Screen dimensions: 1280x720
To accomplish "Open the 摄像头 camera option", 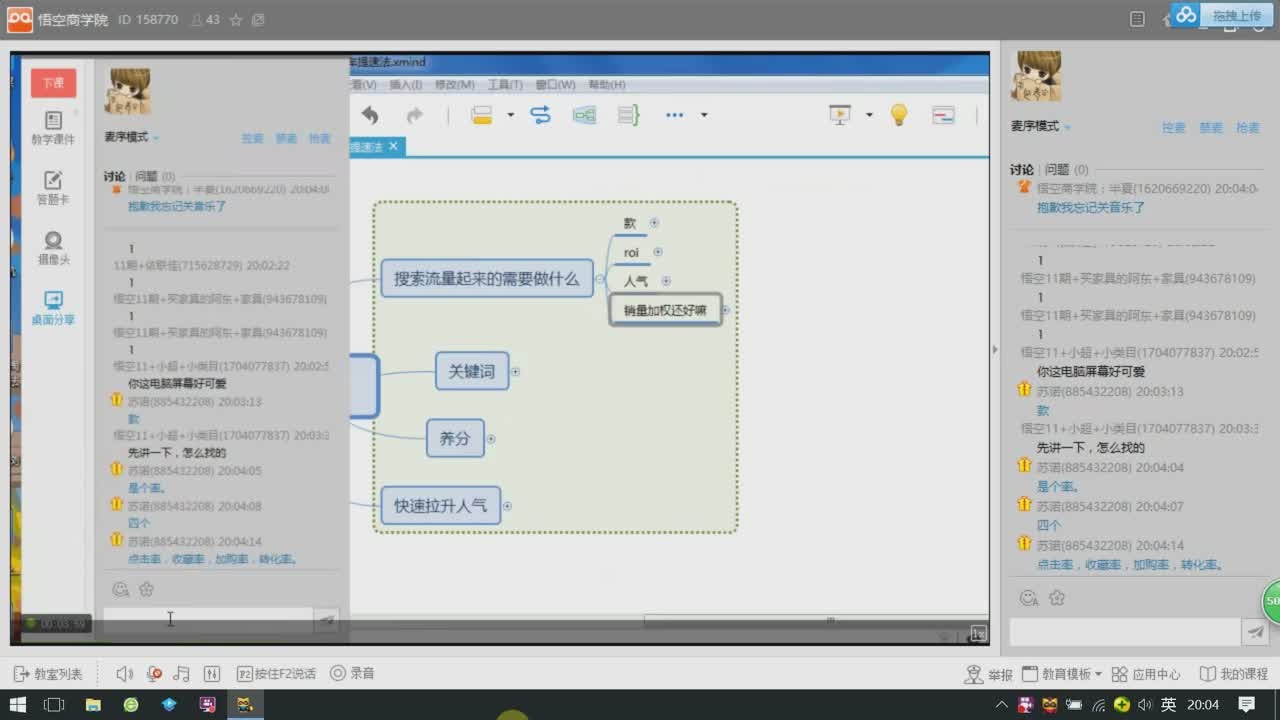I will (x=53, y=248).
